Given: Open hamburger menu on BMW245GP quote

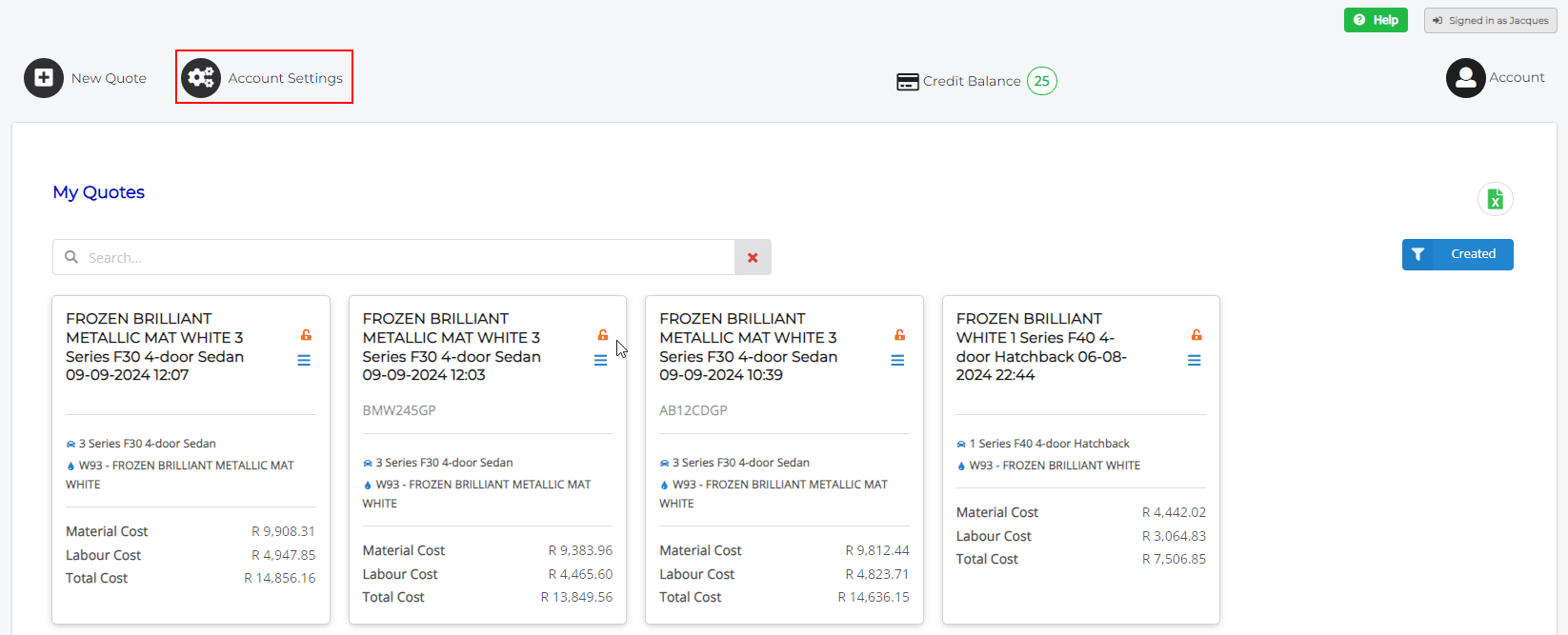Looking at the screenshot, I should [x=600, y=360].
